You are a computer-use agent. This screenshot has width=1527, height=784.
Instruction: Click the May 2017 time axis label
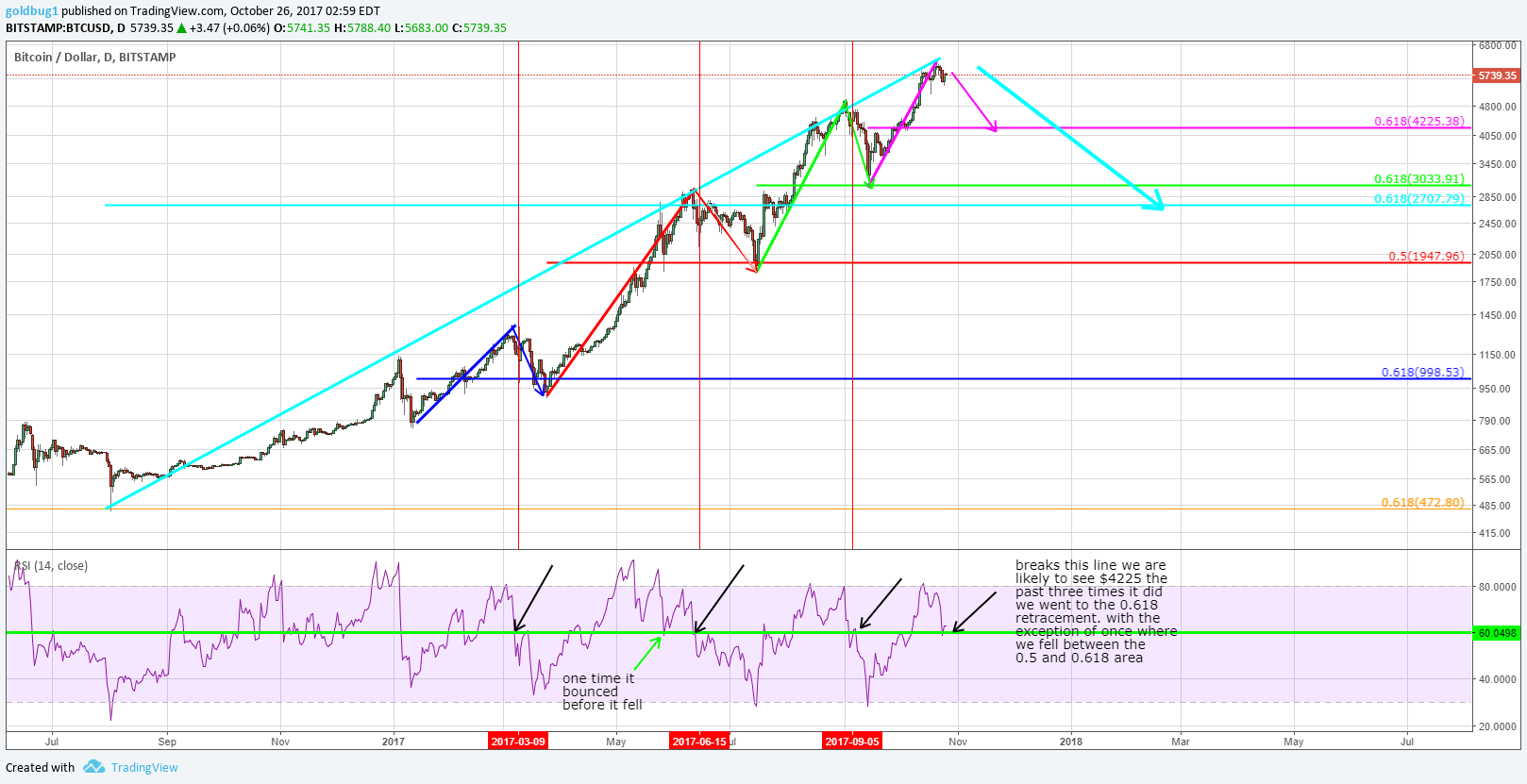616,742
